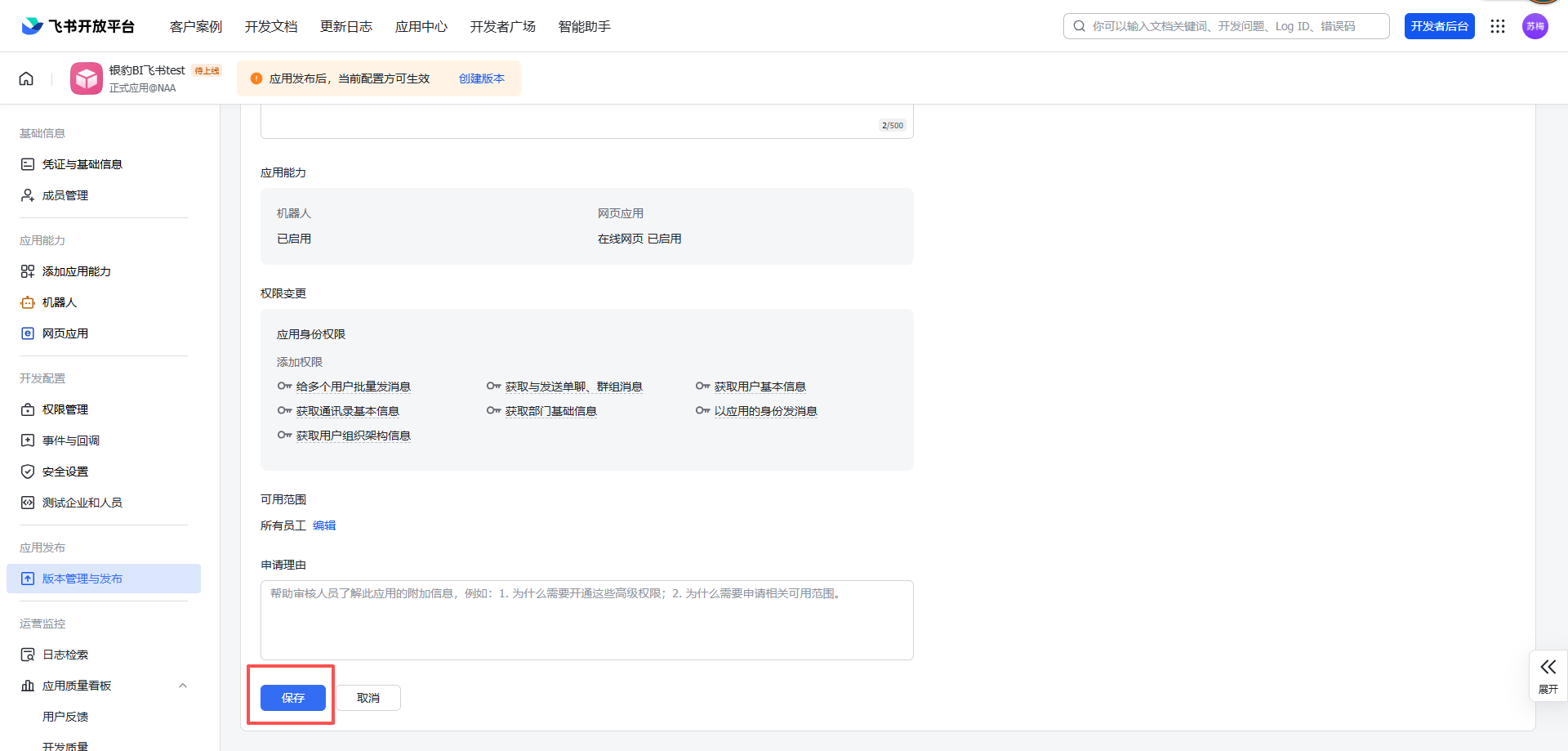This screenshot has width=1568, height=751.
Task: Click the blue 保存 button
Action: pos(292,698)
